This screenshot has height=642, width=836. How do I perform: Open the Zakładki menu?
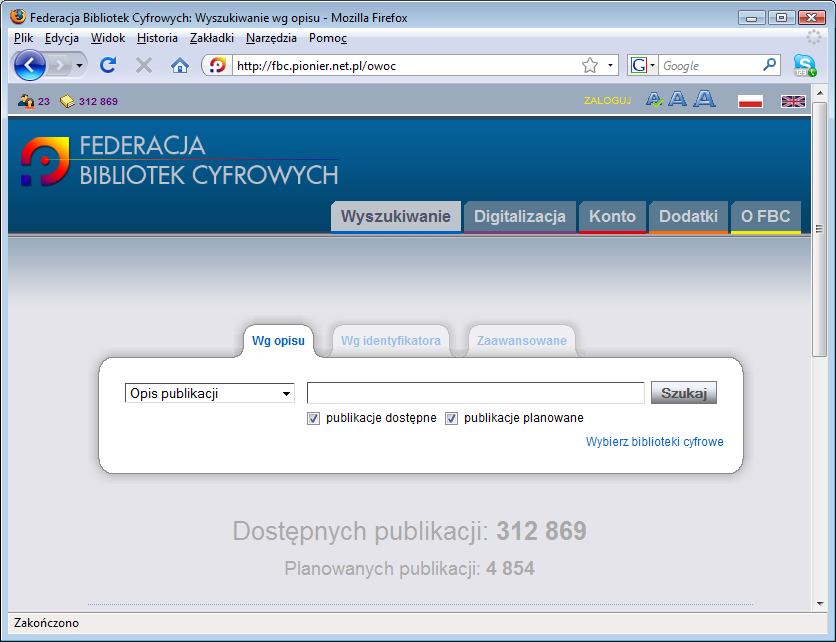click(x=212, y=38)
